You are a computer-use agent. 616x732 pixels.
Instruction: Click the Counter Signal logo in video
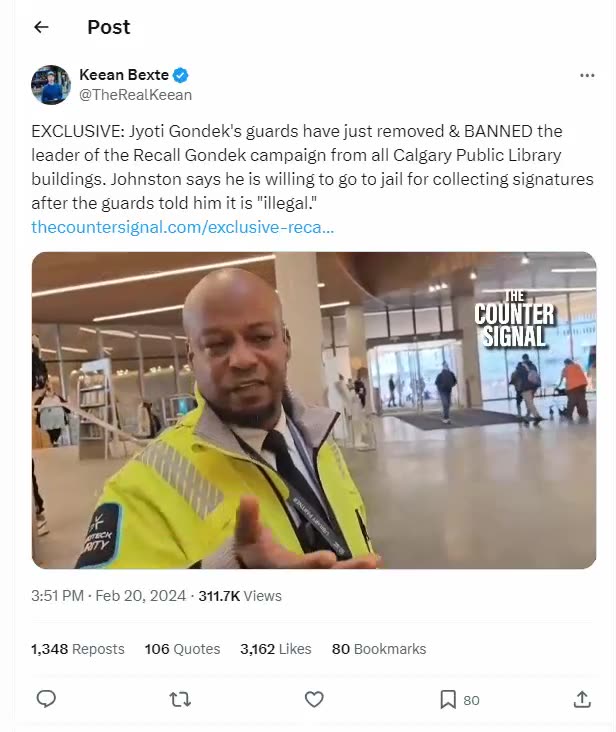[514, 319]
